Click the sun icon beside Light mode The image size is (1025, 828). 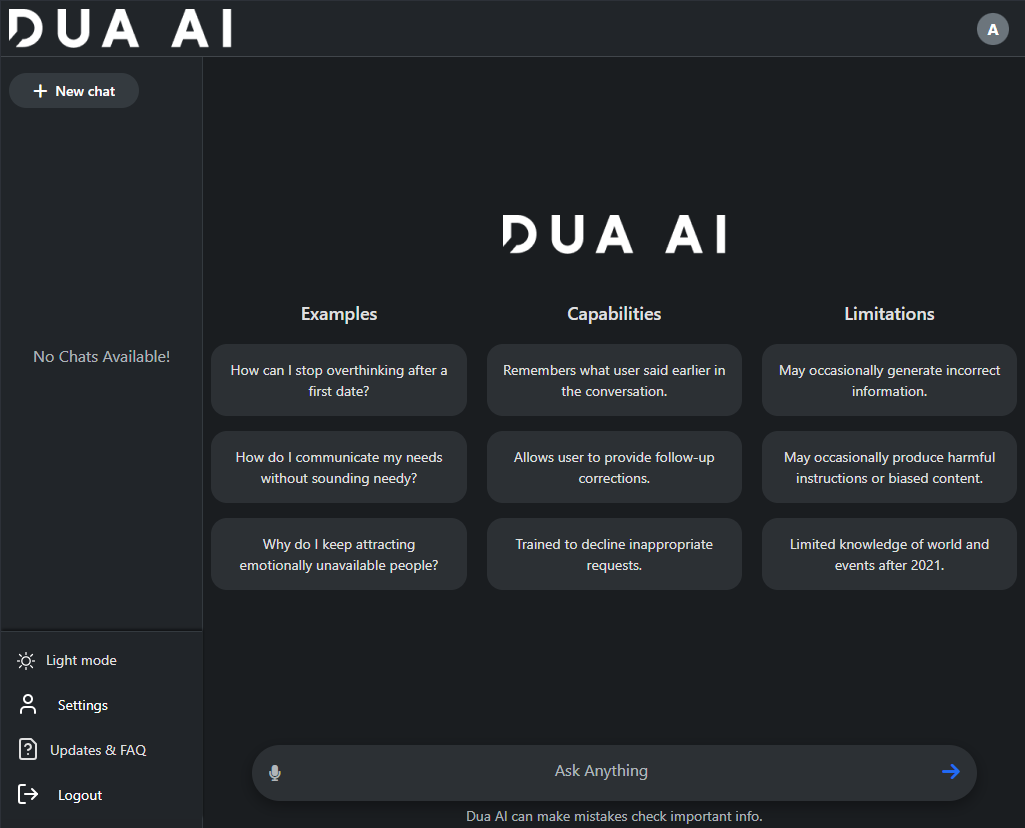coord(26,661)
